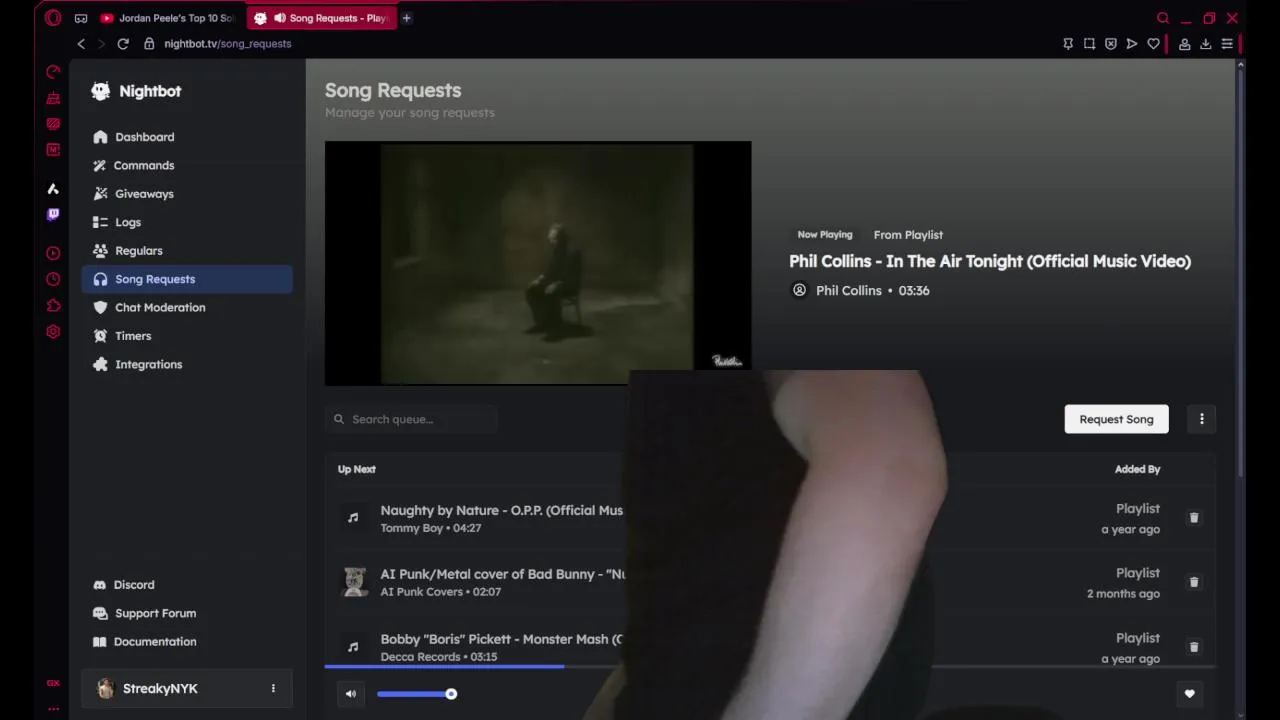The width and height of the screenshot is (1280, 720).
Task: Take a snapshot with the toolbar snapshot icon
Action: pos(1089,44)
